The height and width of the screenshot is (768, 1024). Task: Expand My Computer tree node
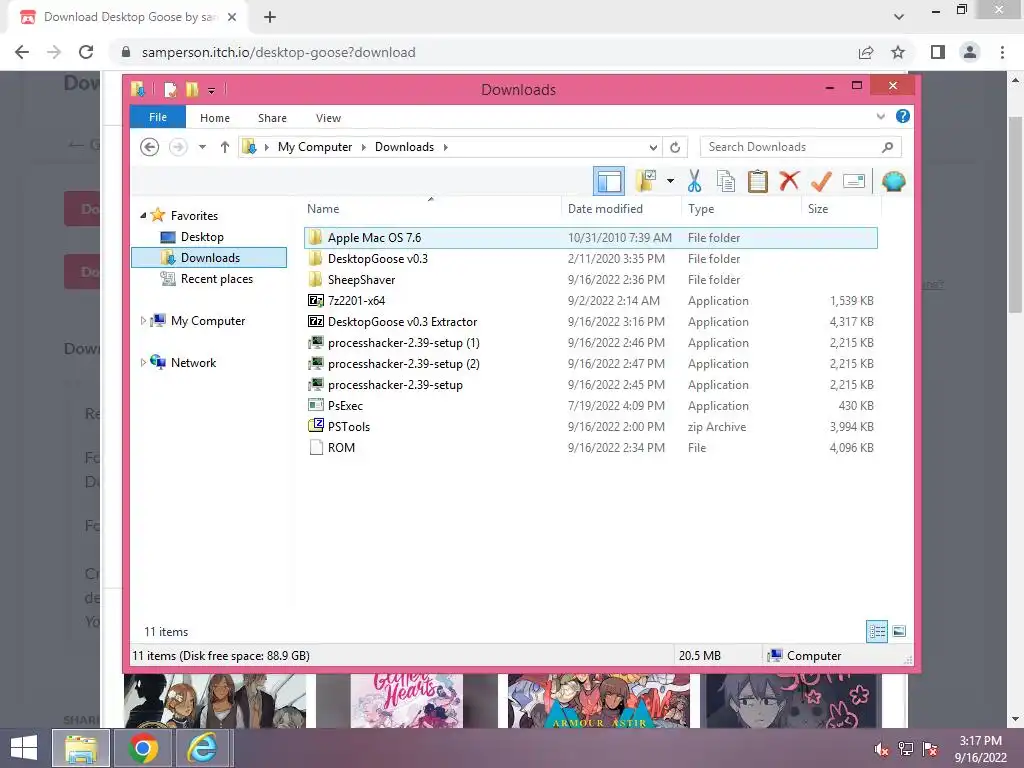tap(143, 321)
